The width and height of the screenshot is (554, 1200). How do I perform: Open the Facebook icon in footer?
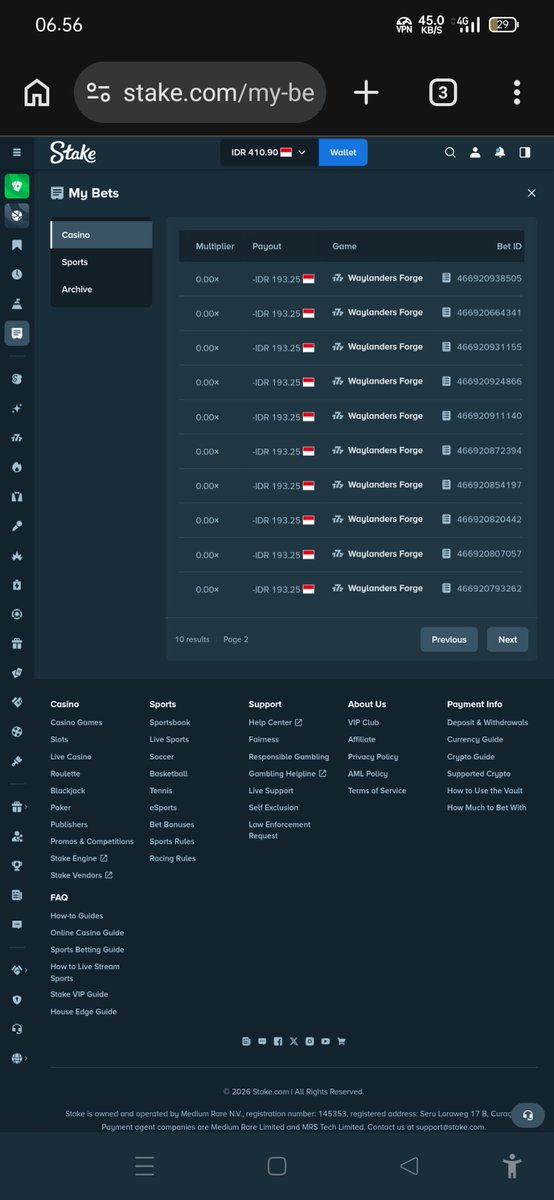[278, 1041]
